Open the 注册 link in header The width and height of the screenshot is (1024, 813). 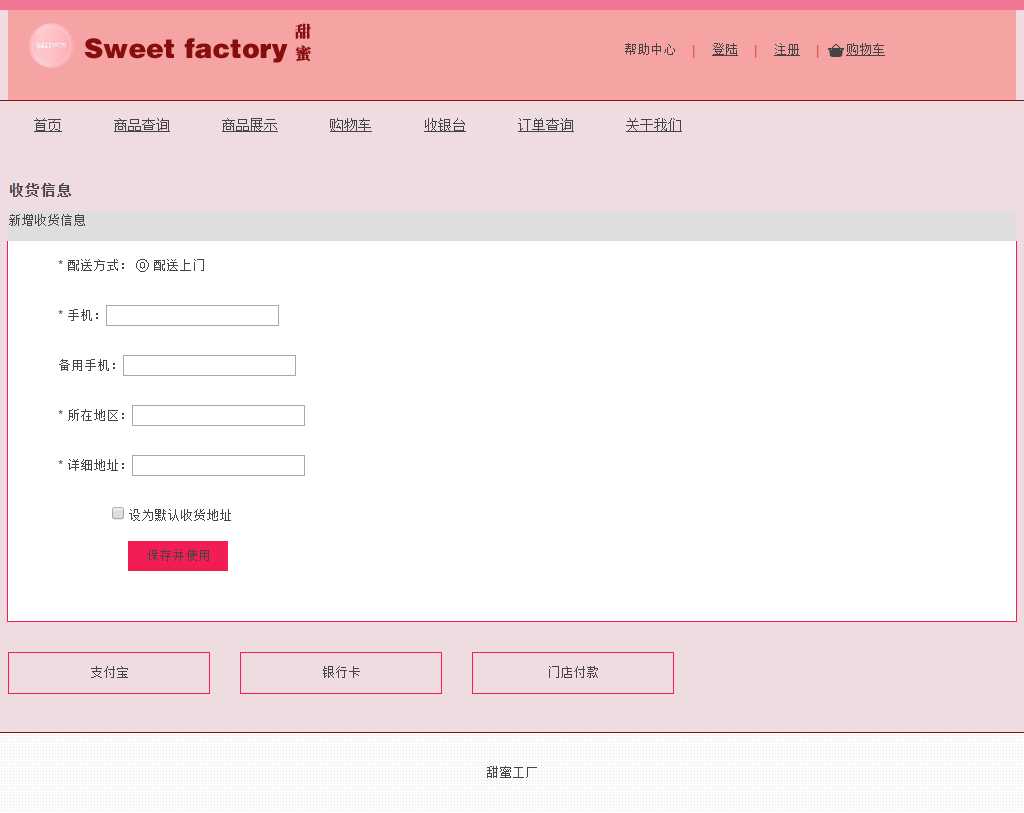pos(786,50)
